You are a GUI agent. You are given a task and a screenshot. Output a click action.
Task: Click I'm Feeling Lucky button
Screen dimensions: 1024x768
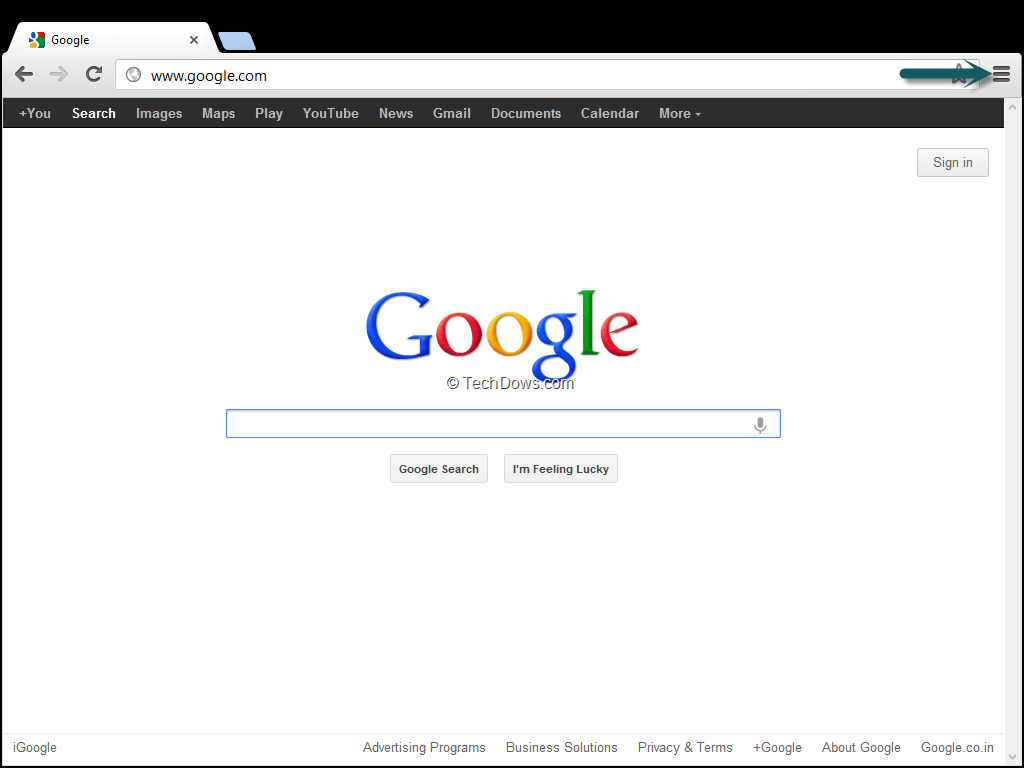[x=560, y=469]
